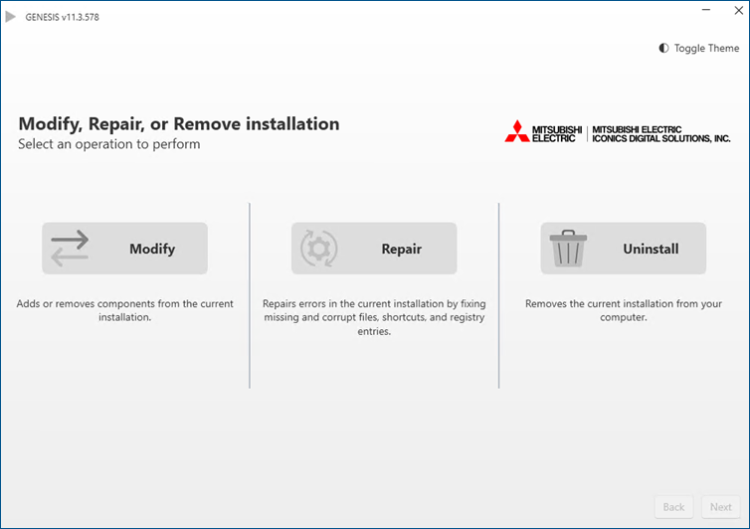Viewport: 750px width, 529px height.
Task: Choose the Repair button label
Action: (x=401, y=249)
